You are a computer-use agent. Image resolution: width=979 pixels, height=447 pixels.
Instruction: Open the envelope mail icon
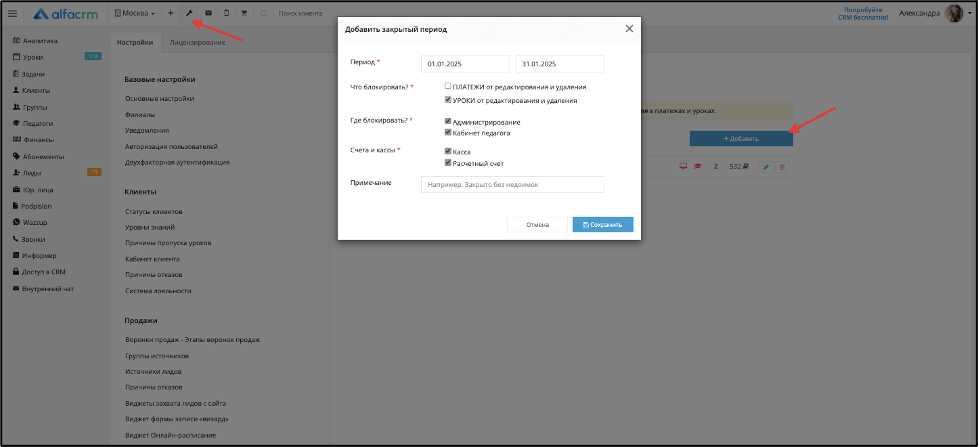(x=208, y=13)
